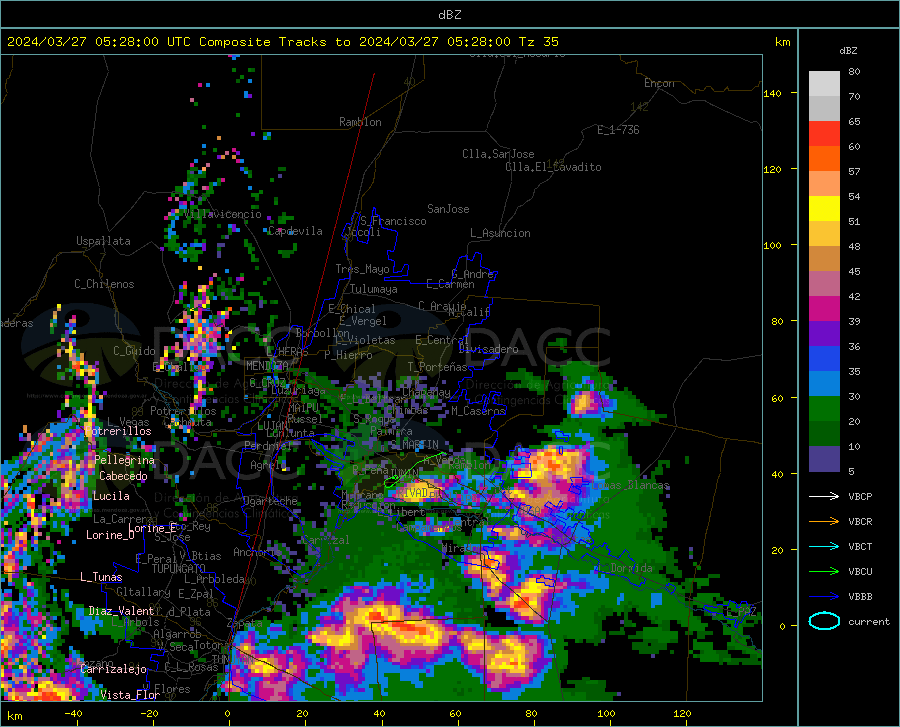Screen dimensions: 900x727
Task: Click the L_Tunas place label
Action: pos(101,577)
